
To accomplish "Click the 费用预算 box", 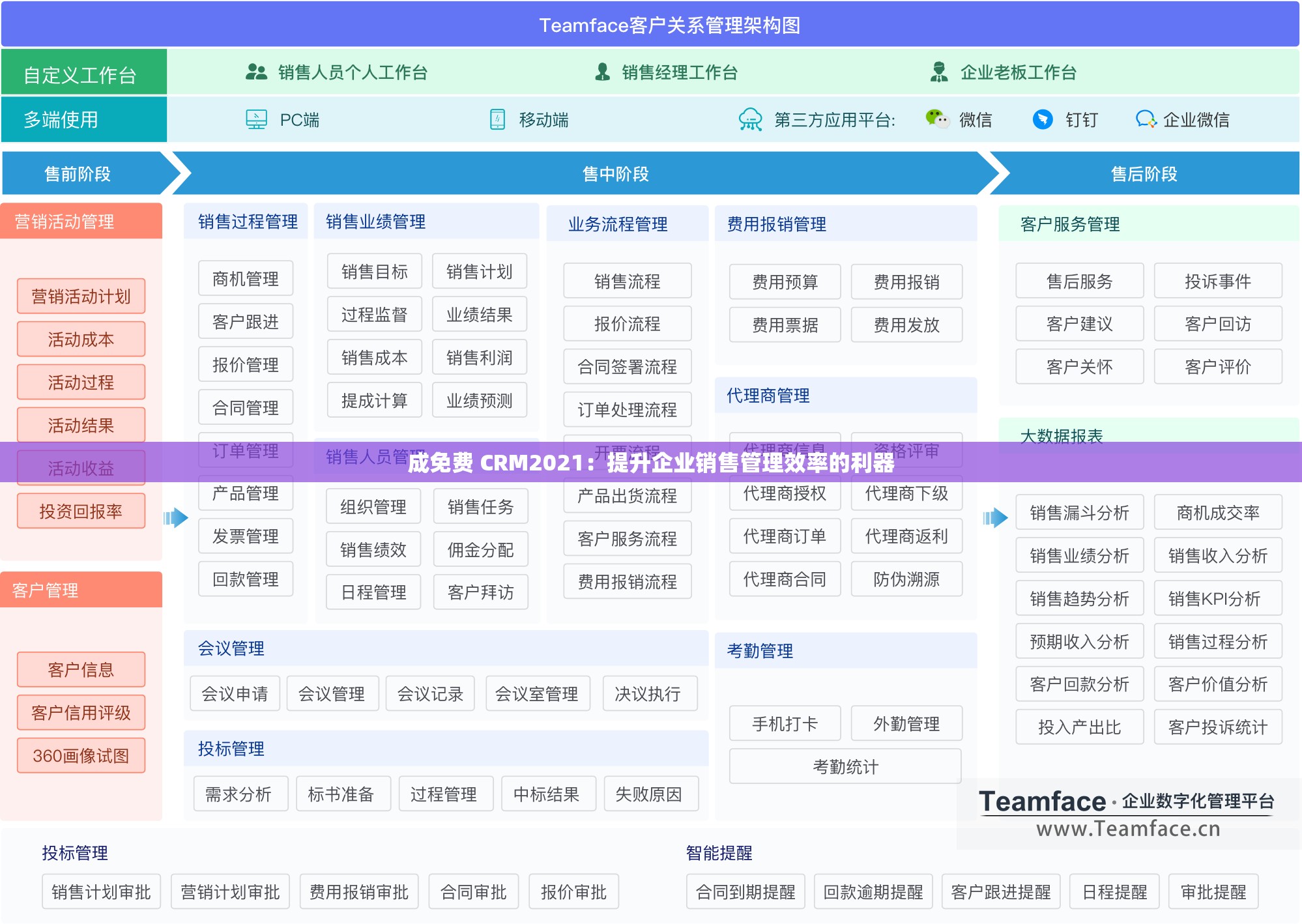I will (785, 282).
